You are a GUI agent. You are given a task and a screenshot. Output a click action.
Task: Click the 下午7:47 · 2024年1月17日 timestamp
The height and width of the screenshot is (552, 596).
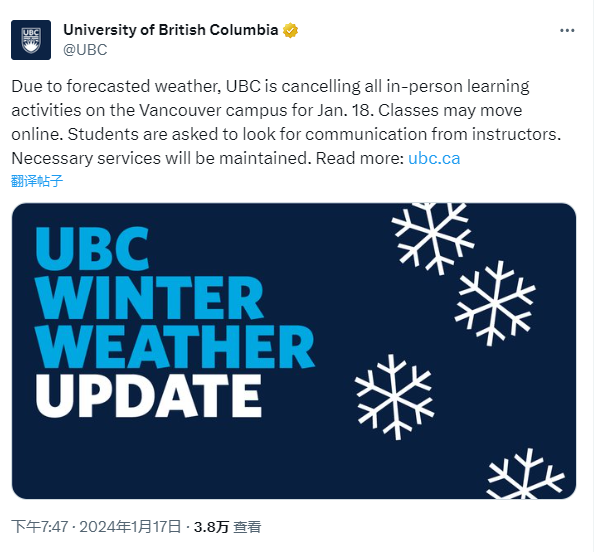[96, 527]
